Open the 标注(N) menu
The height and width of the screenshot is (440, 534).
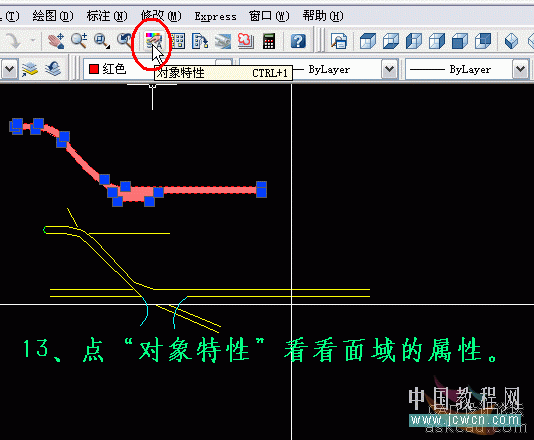coord(107,16)
